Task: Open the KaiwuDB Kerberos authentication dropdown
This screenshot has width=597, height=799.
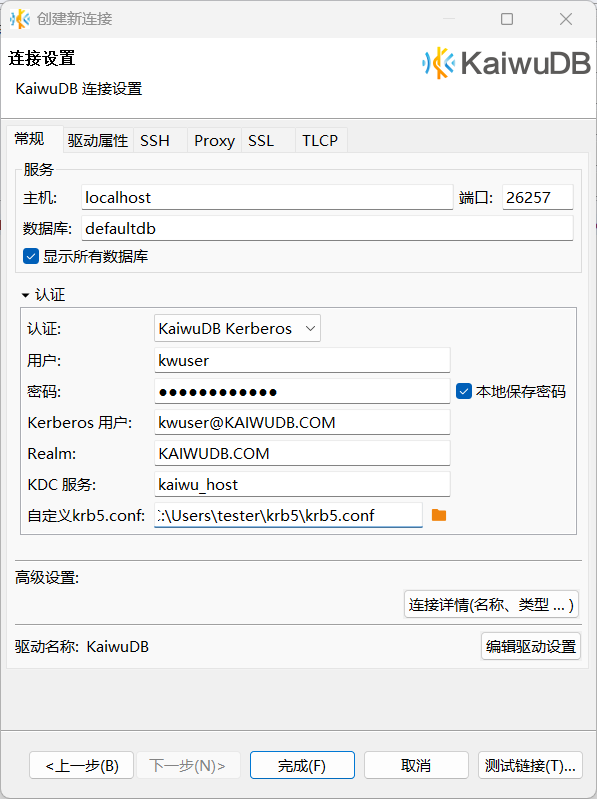Action: coord(237,328)
